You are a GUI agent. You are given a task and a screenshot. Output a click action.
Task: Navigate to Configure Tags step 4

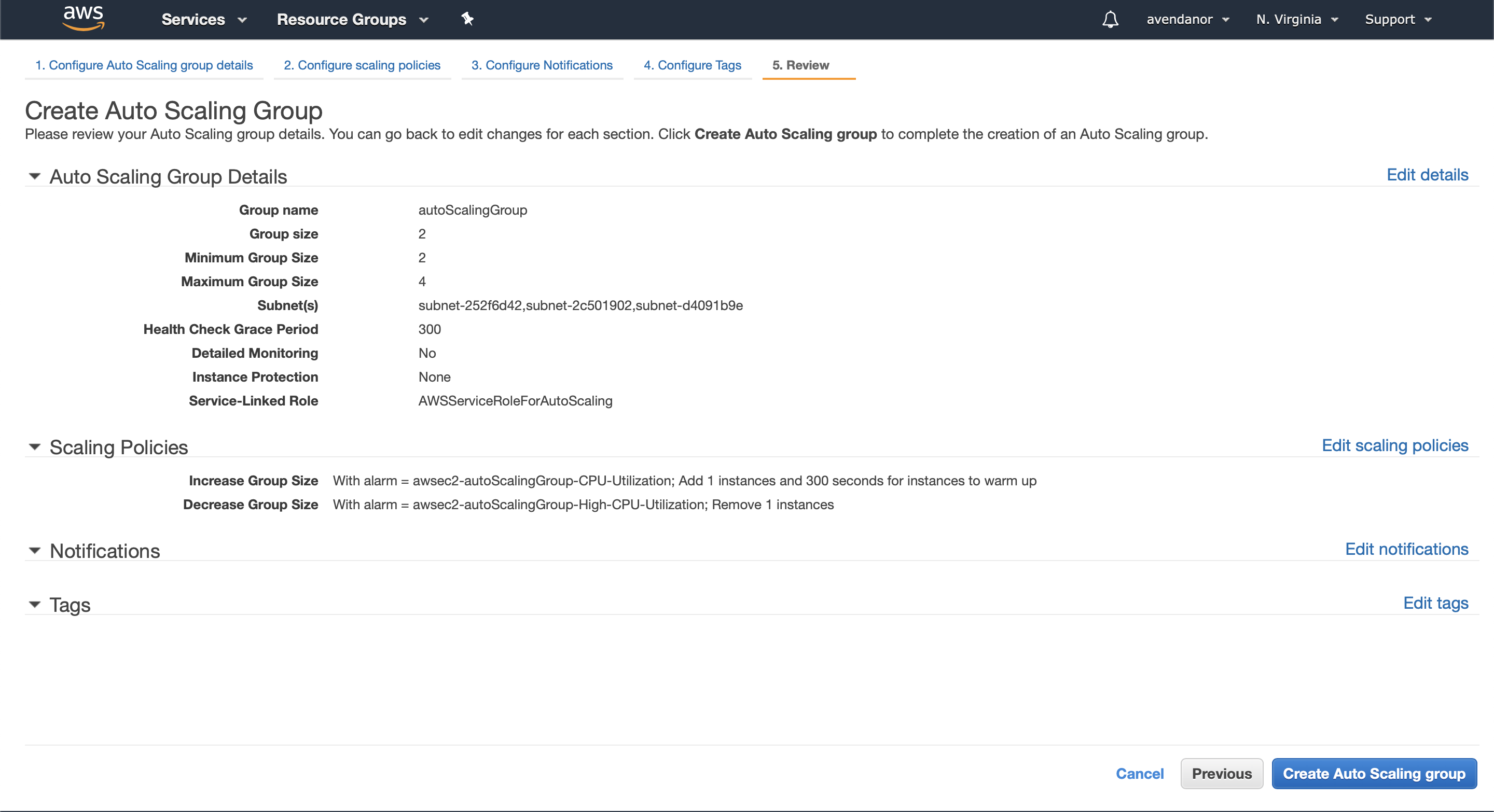point(694,65)
